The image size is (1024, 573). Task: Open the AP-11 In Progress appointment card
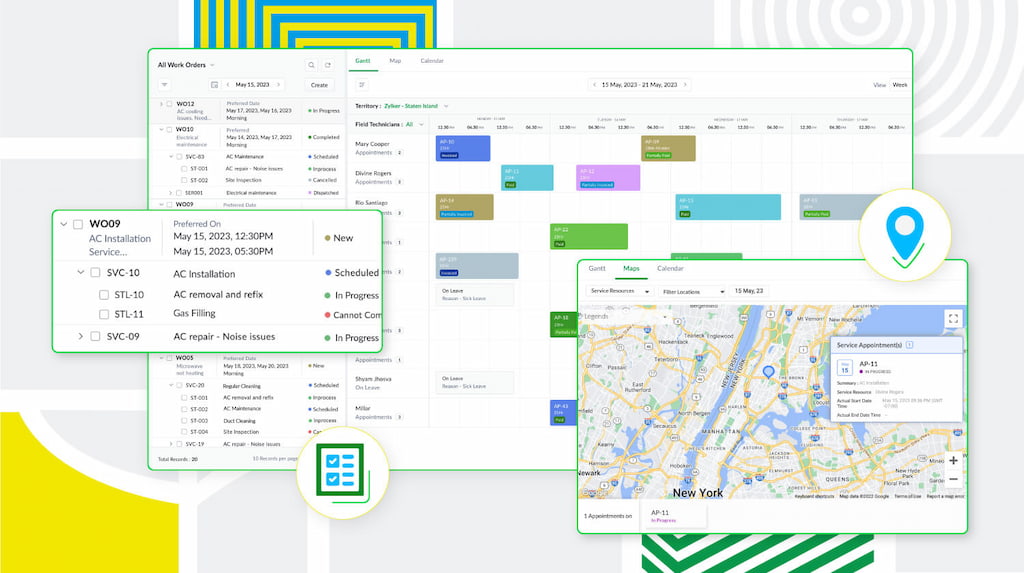click(673, 516)
